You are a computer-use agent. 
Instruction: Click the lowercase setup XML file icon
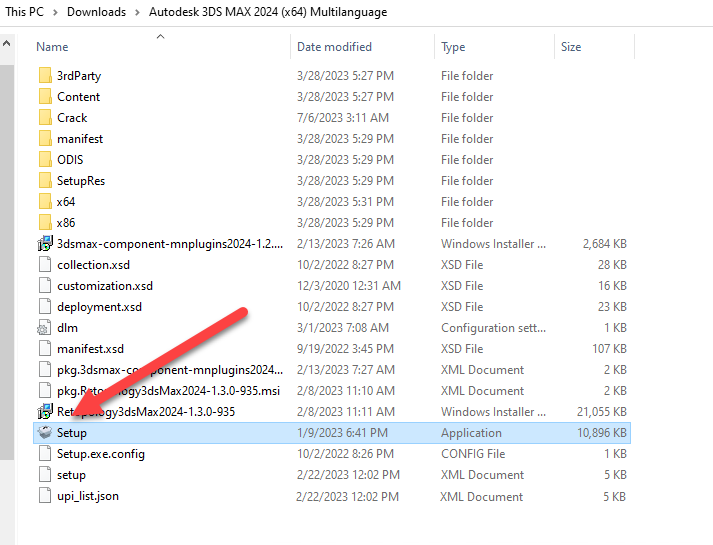coord(45,475)
